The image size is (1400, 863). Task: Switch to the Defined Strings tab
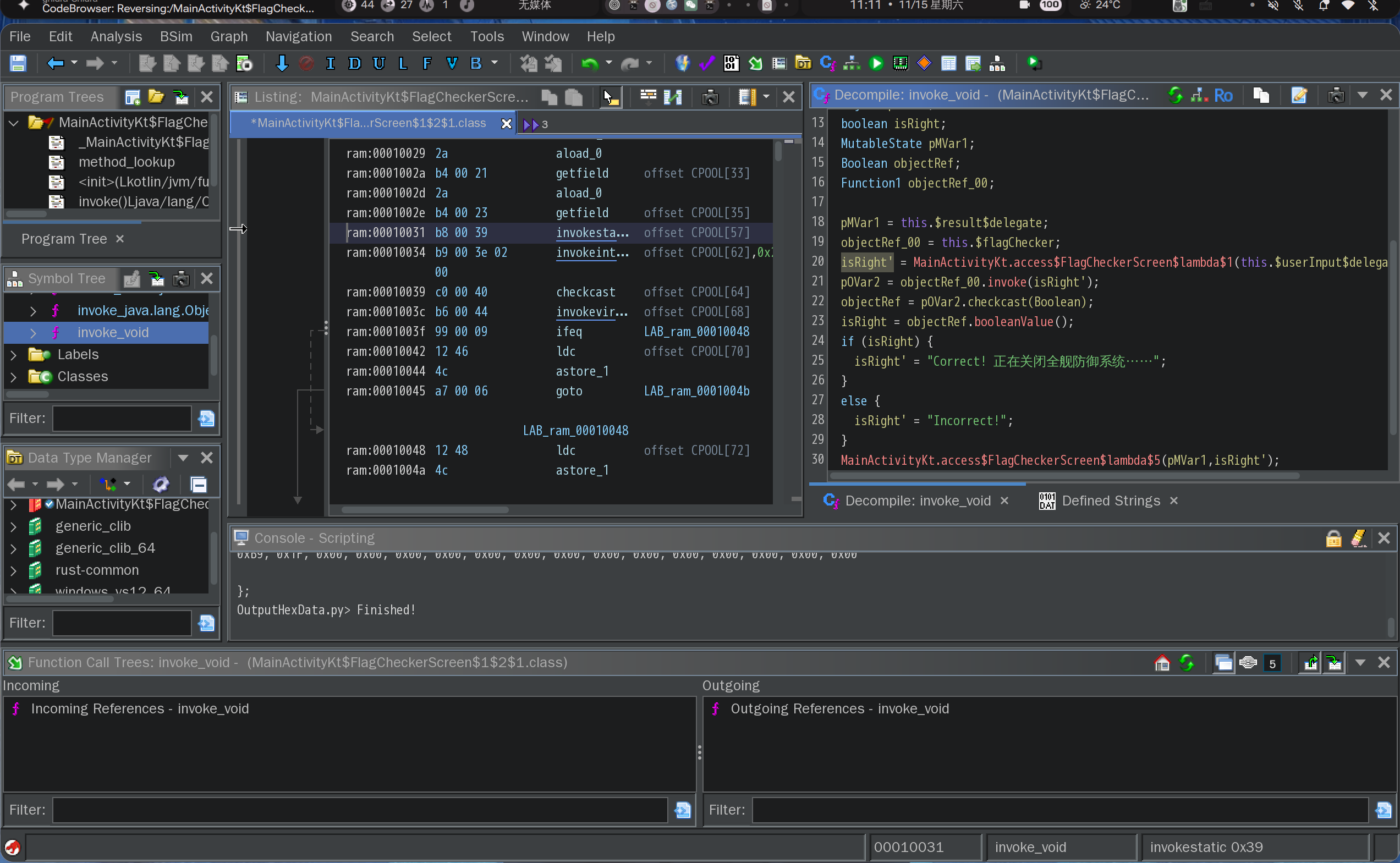point(1110,501)
